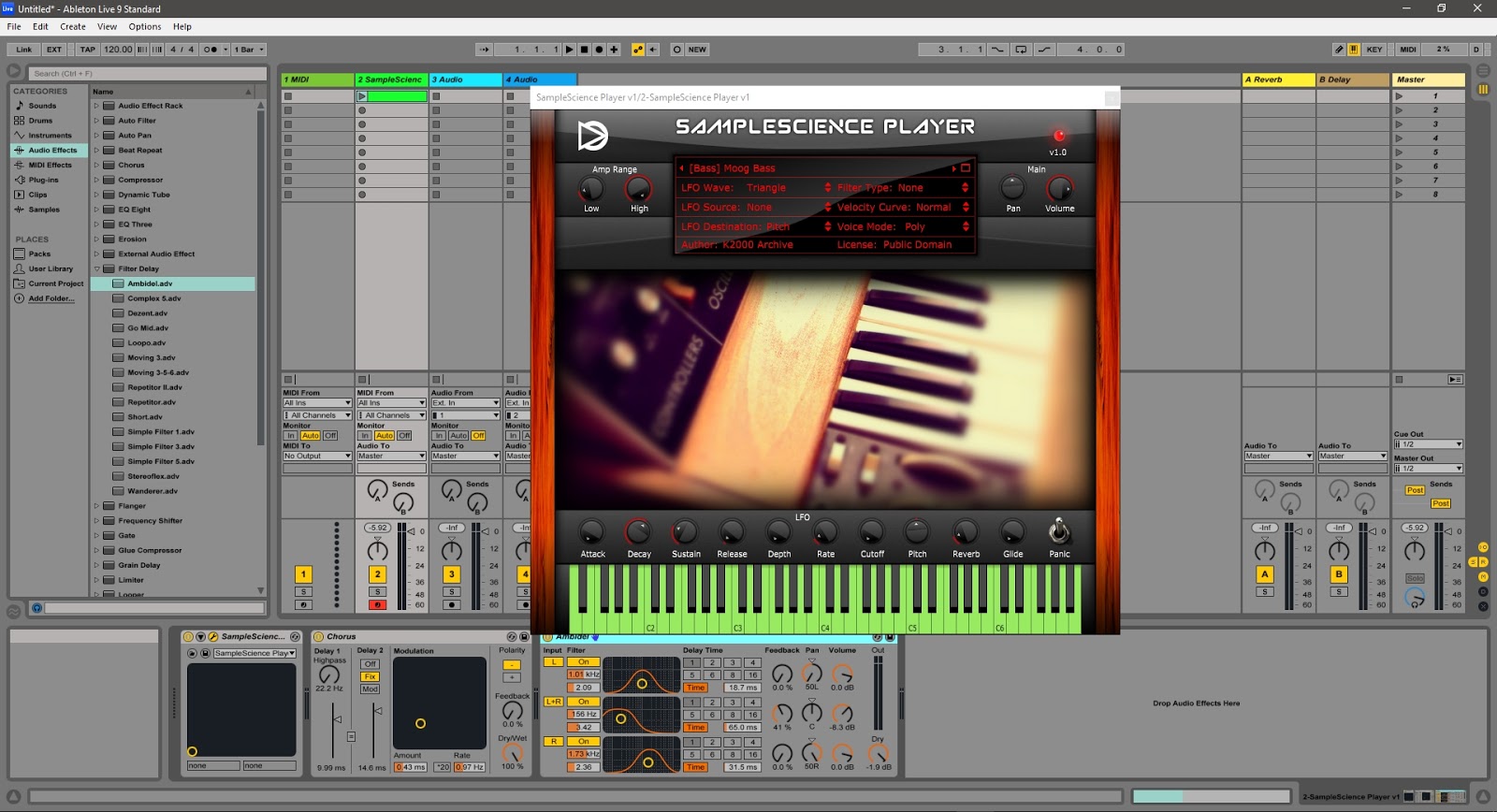Enable the transport Record button
Viewport: 1497px width, 812px height.
coord(599,50)
